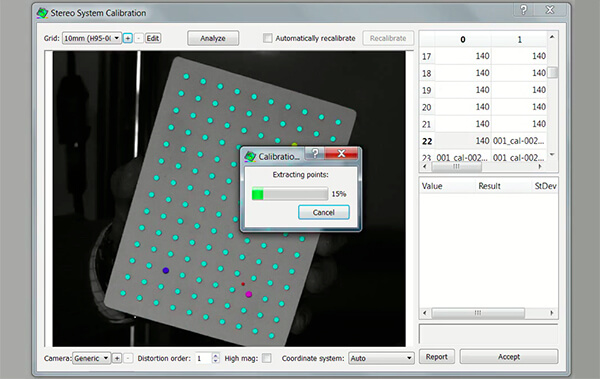This screenshot has height=379, width=600.
Task: Click the Stereo System Calibration app icon
Action: (x=42, y=13)
